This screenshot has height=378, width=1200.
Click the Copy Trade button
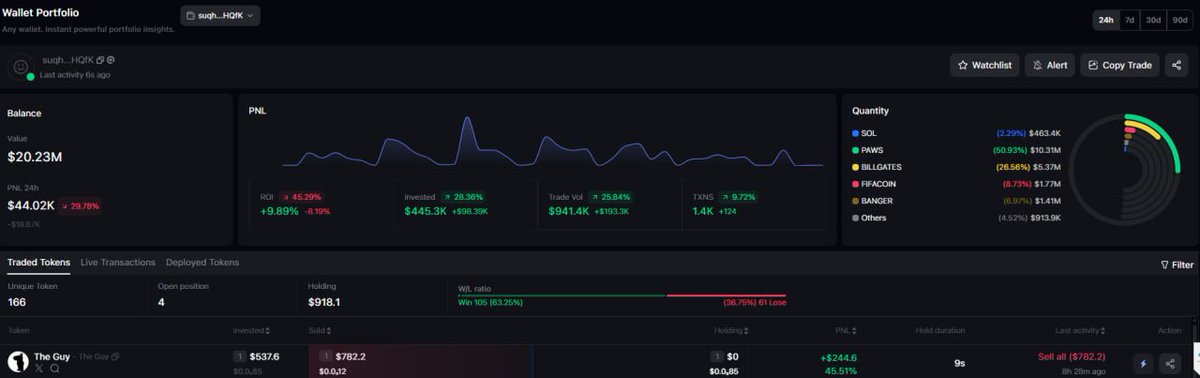(x=1119, y=65)
